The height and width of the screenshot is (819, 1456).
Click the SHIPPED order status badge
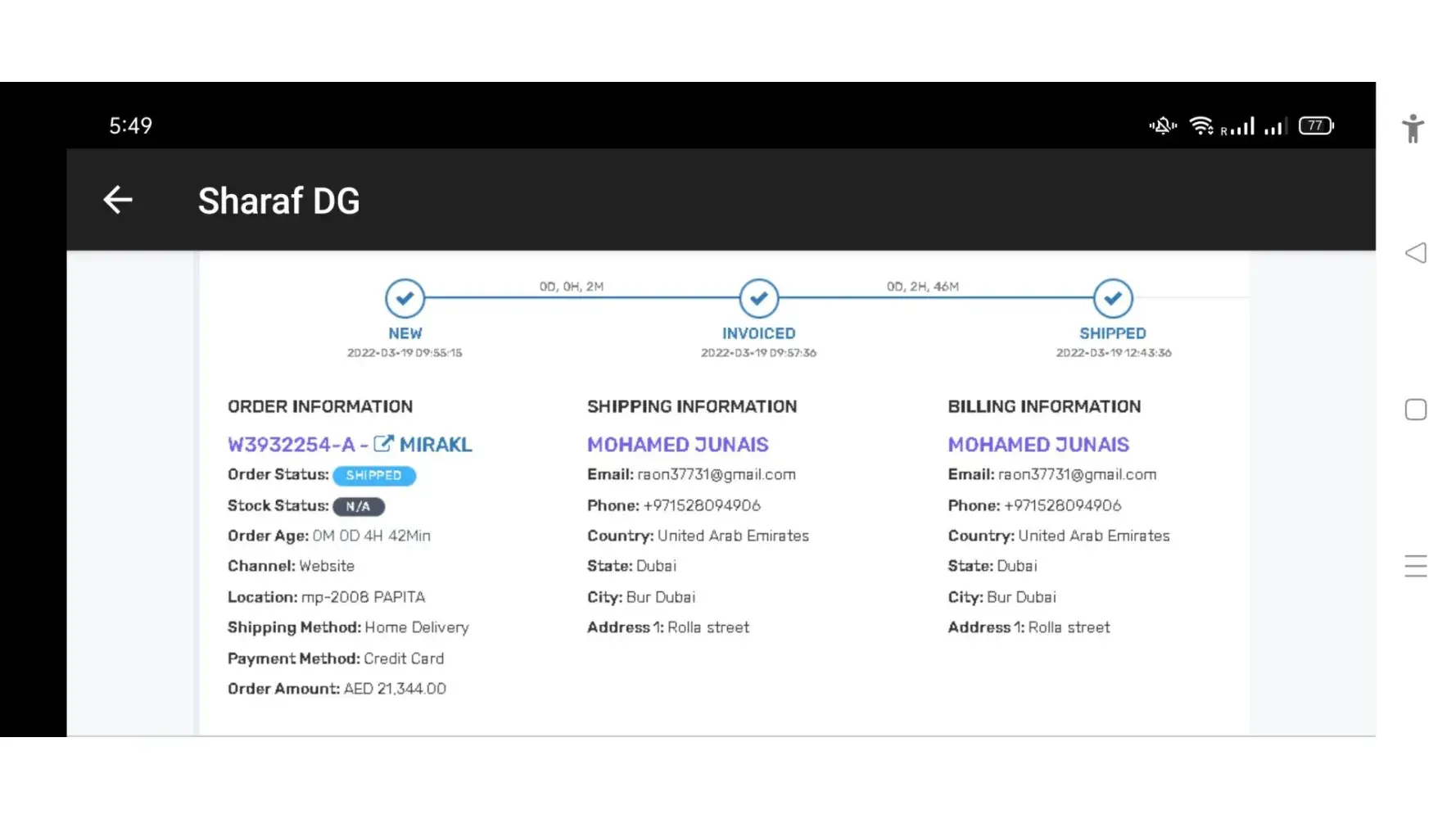pyautogui.click(x=374, y=475)
